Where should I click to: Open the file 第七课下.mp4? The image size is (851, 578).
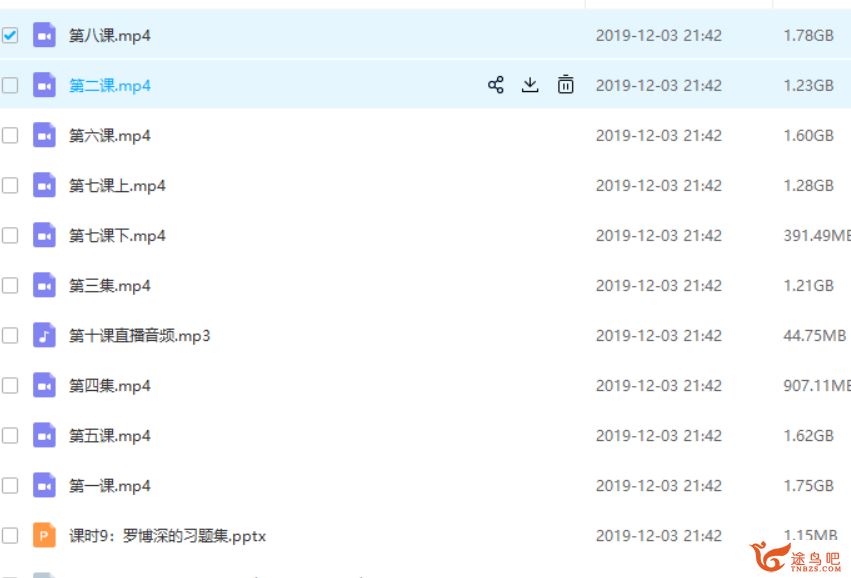click(117, 236)
